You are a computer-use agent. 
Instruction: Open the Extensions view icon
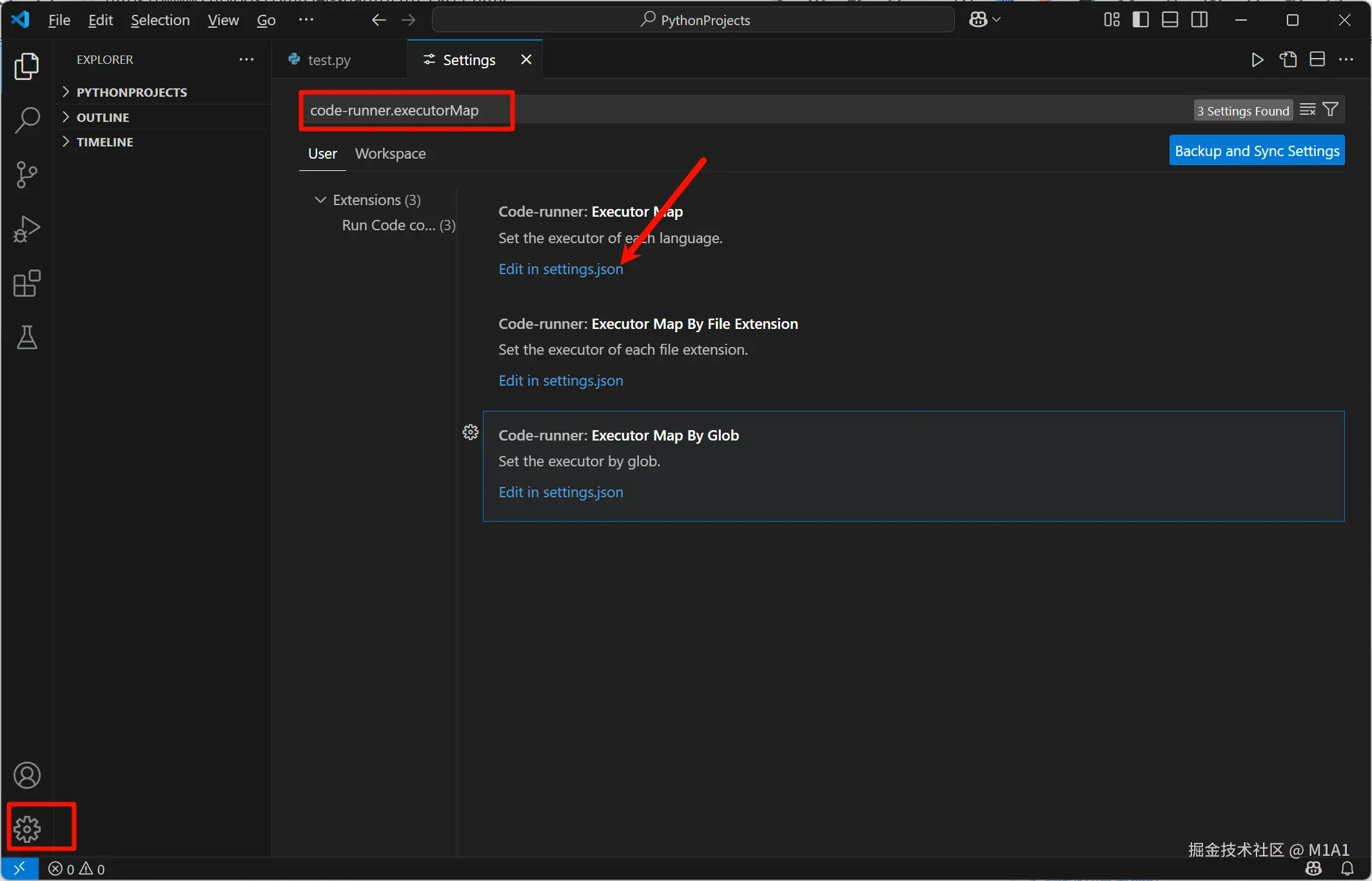point(26,283)
